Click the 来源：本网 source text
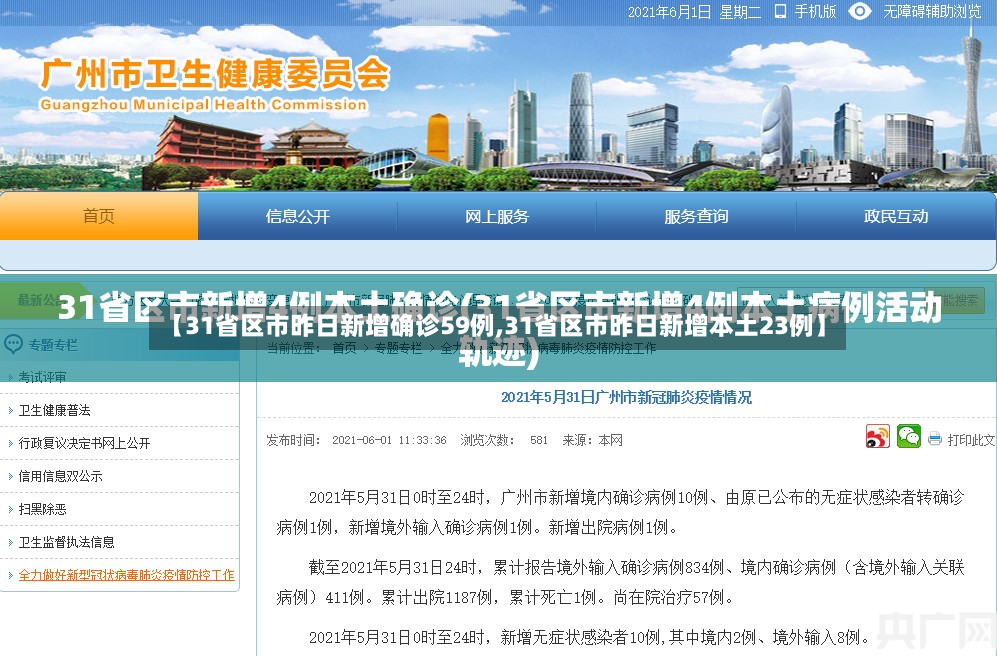This screenshot has width=997, height=656. [592, 440]
